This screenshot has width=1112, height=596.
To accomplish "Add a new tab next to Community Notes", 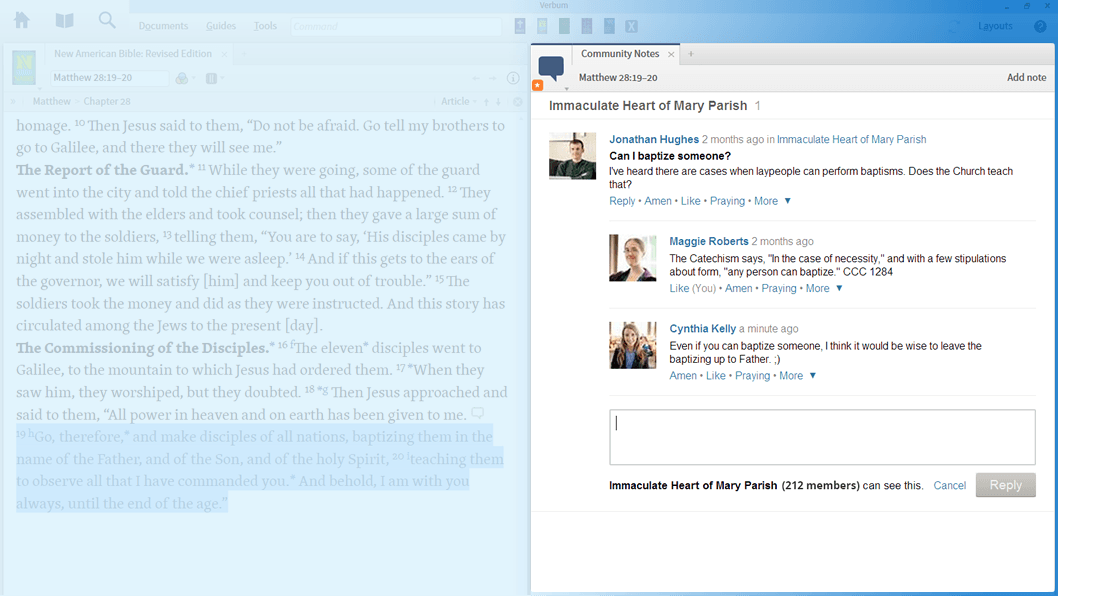I will coord(691,54).
